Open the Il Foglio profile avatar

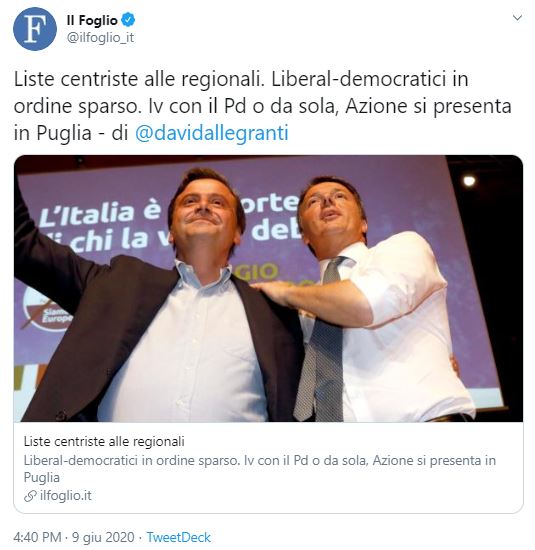coord(35,29)
